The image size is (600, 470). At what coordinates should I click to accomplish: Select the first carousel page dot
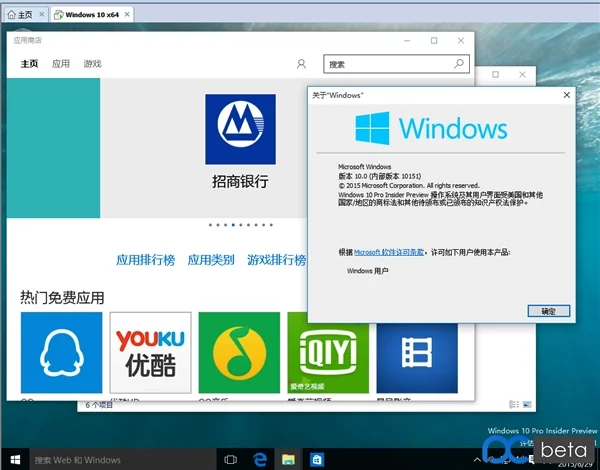click(210, 225)
